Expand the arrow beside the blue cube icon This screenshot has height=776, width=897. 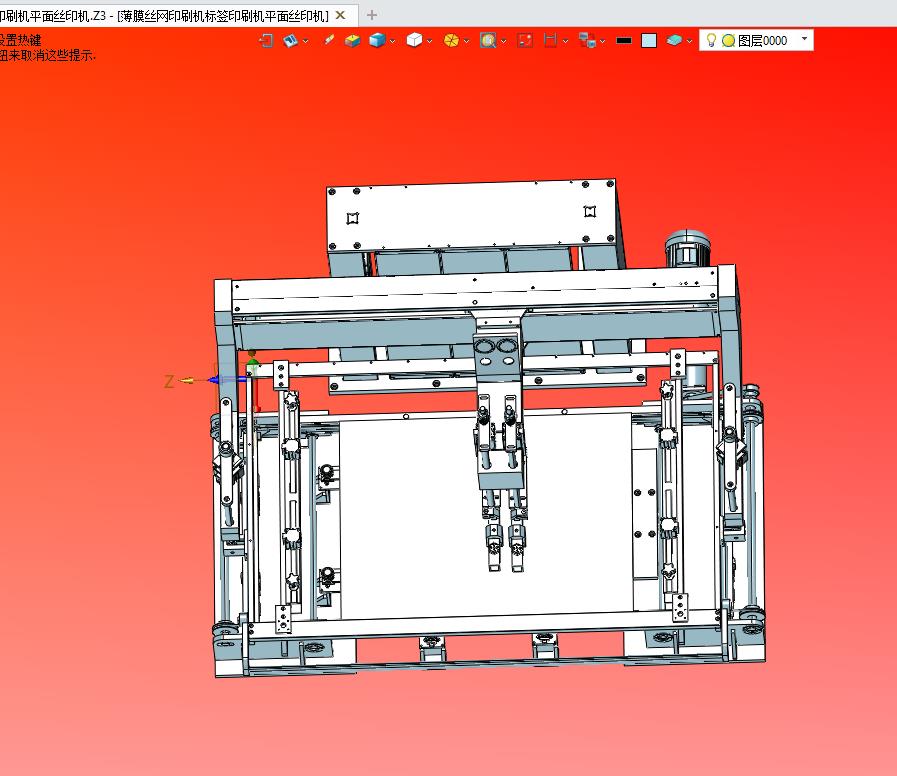393,42
